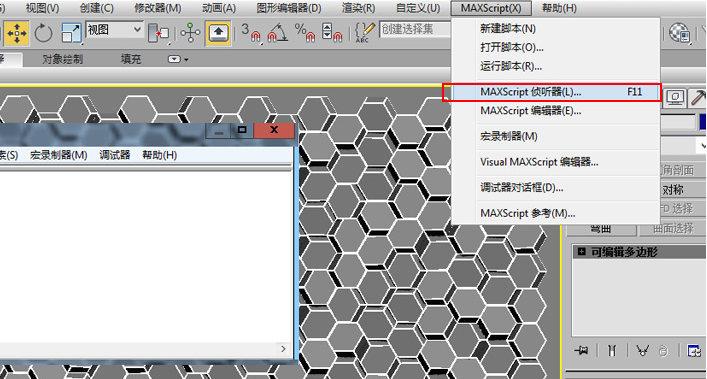Image resolution: width=707 pixels, height=379 pixels.
Task: Toggle the Spinner Snap button
Action: 332,33
